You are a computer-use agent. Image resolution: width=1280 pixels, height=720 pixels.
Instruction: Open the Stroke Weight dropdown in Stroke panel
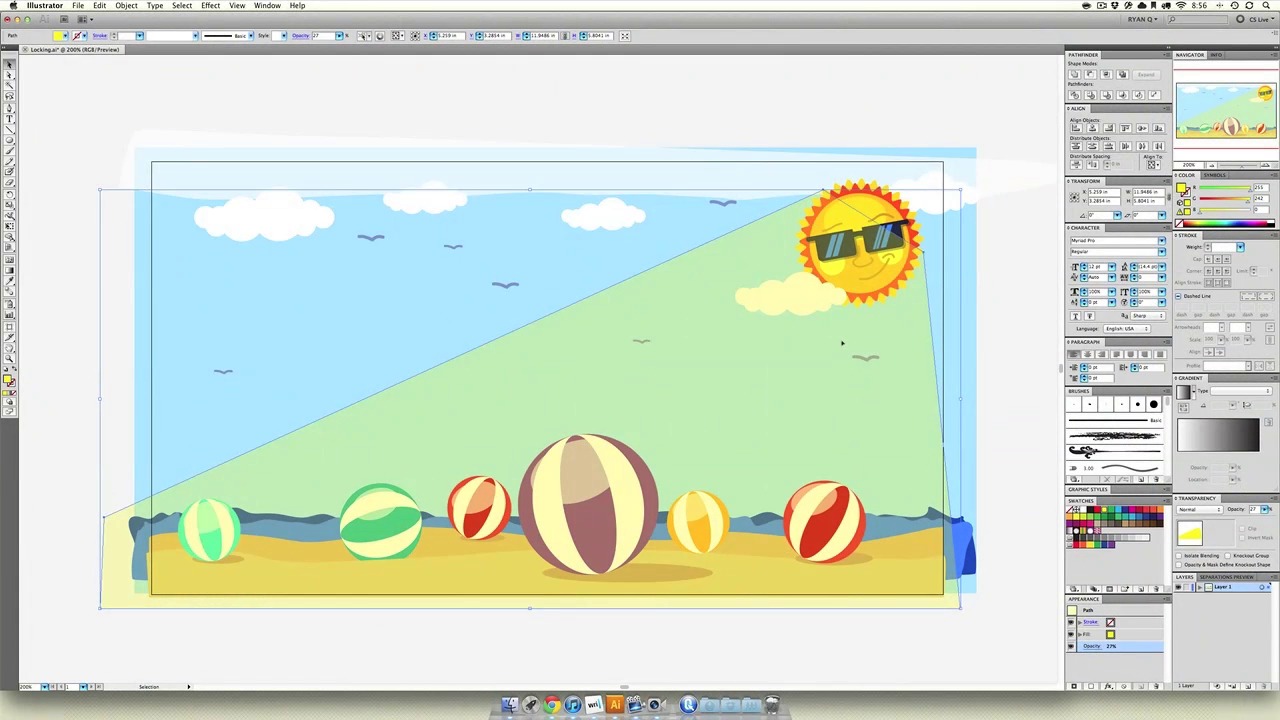(x=1240, y=247)
